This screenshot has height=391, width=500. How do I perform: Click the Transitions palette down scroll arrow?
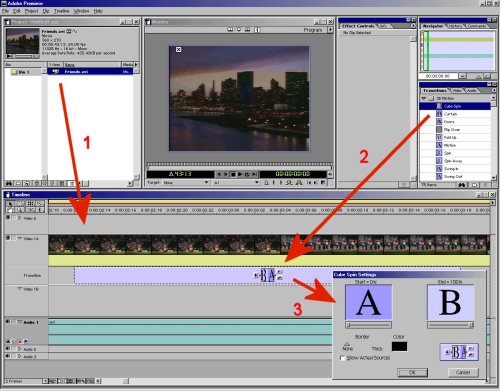point(494,178)
